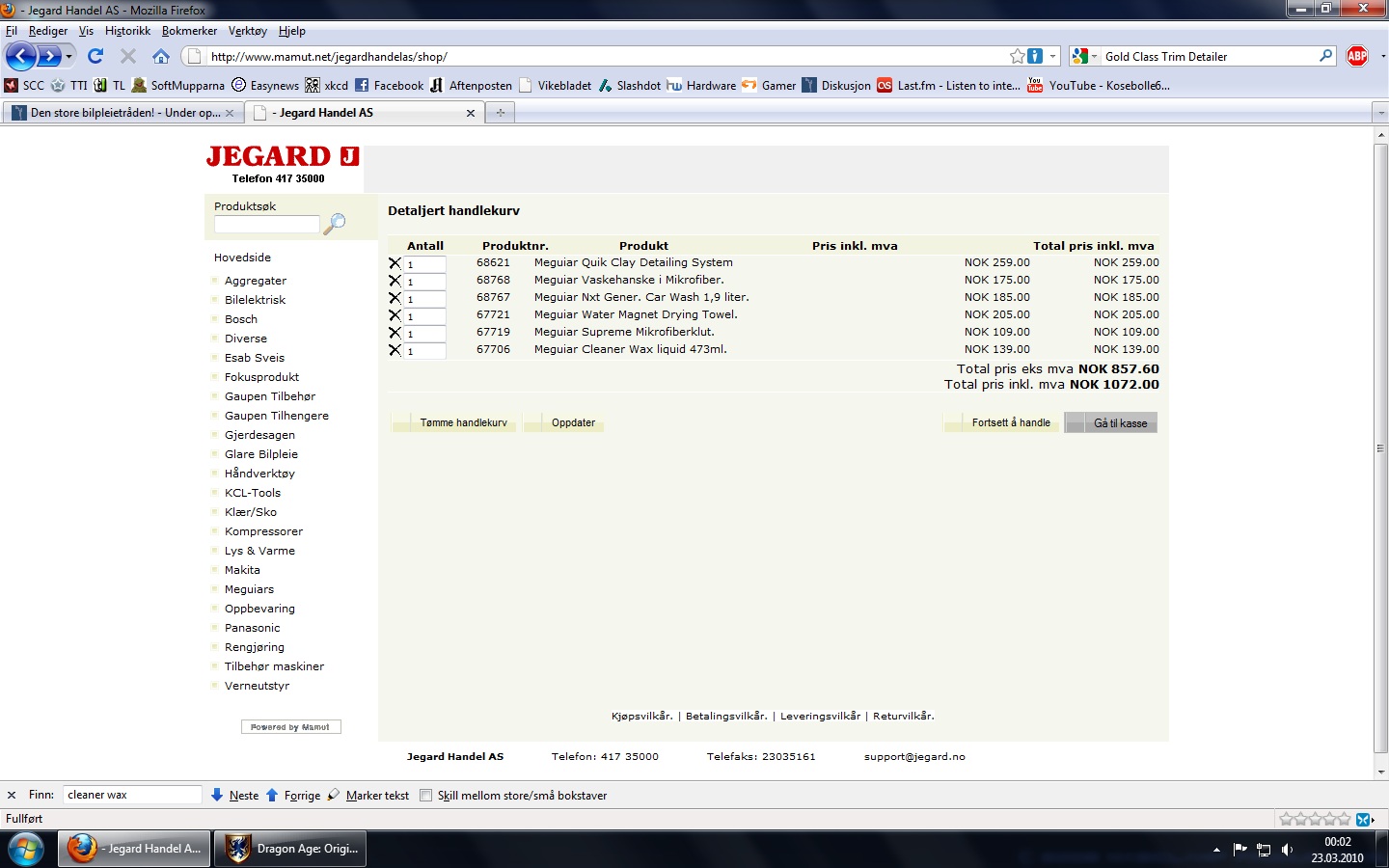Click the Produktsøk magnifier icon
This screenshot has height=868, width=1389.
click(x=334, y=224)
